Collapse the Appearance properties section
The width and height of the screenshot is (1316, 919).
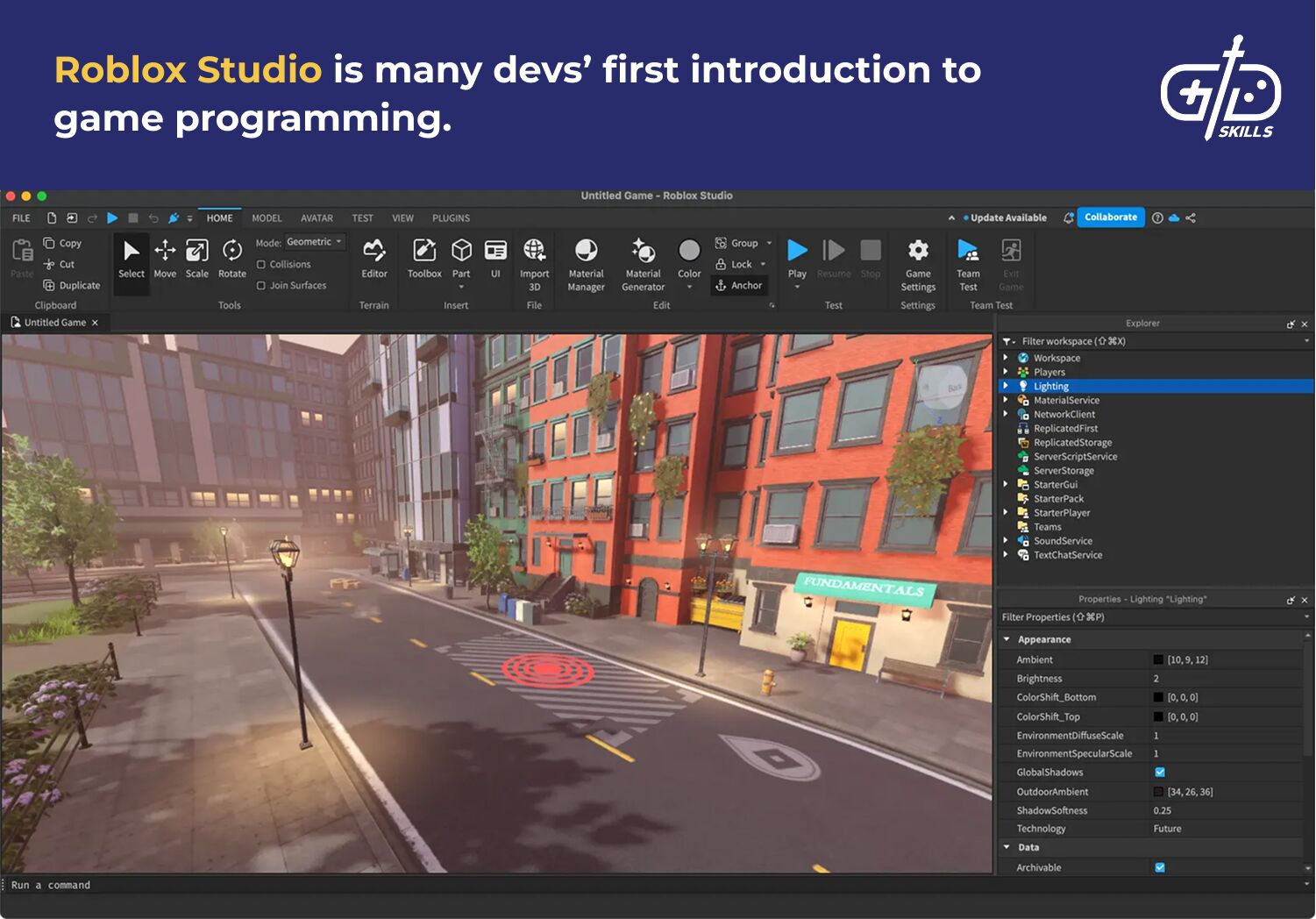tap(1007, 640)
